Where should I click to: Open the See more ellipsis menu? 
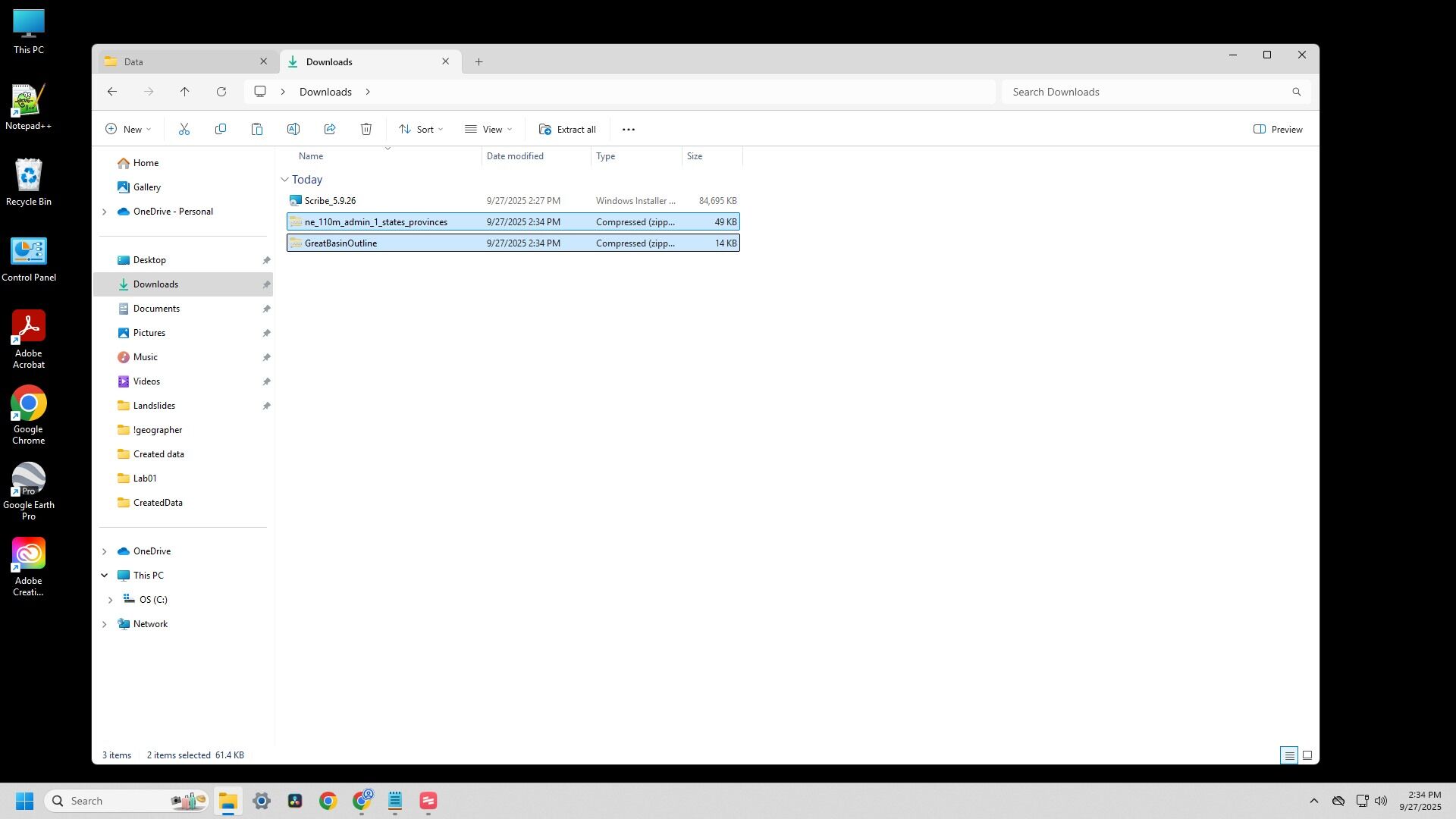(x=628, y=130)
